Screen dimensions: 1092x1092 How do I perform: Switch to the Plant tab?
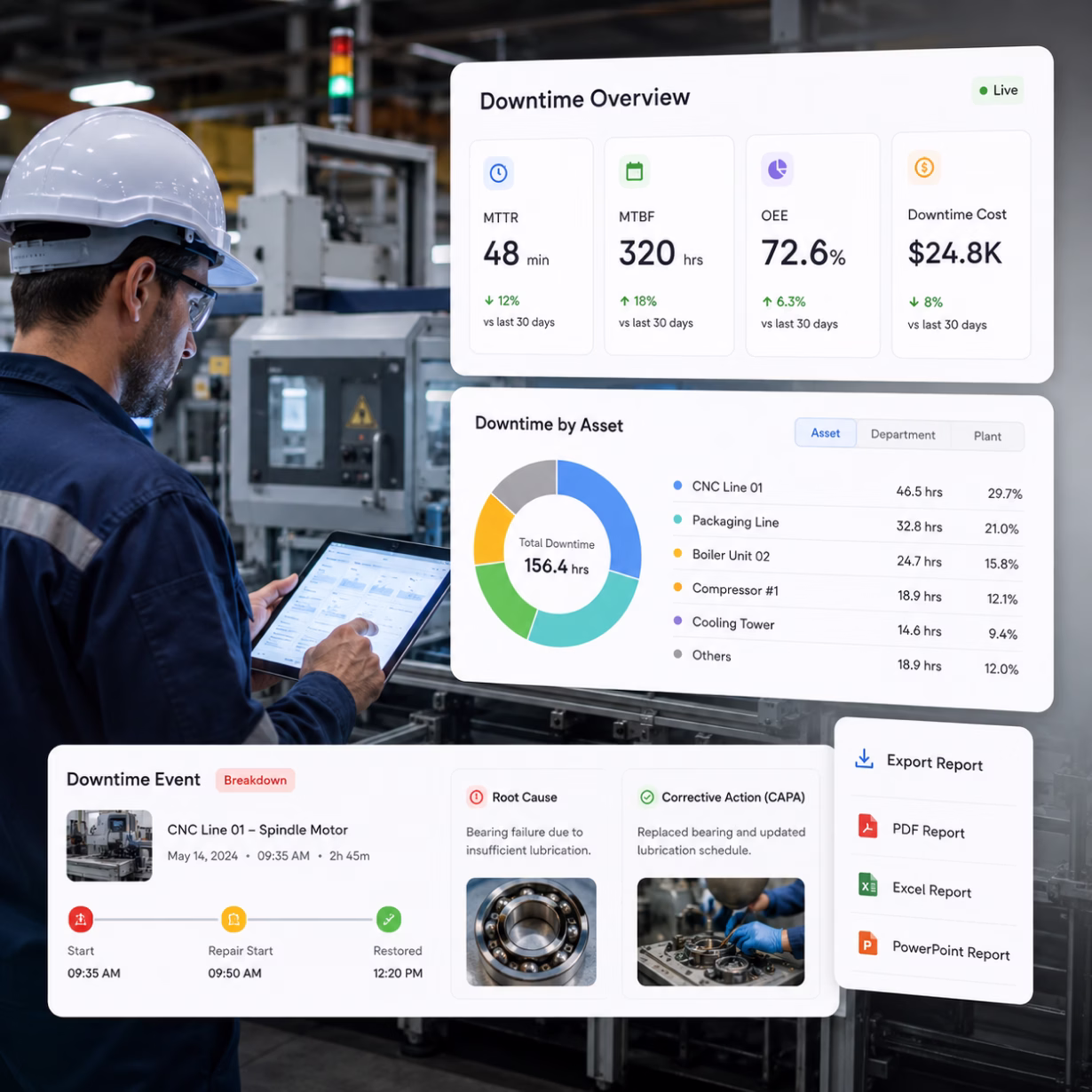tap(987, 436)
